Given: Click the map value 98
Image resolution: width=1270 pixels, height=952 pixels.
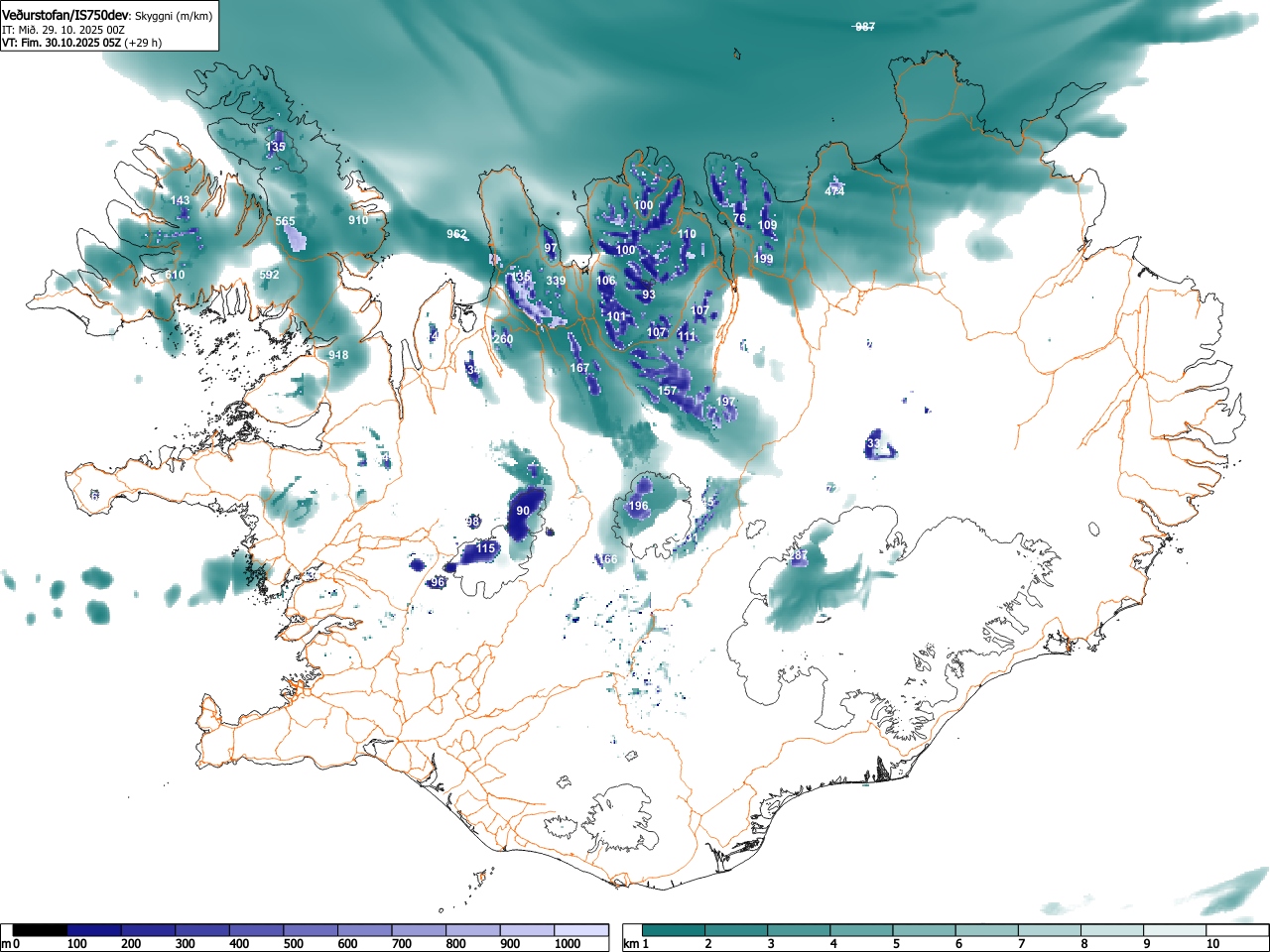Looking at the screenshot, I should [x=472, y=522].
